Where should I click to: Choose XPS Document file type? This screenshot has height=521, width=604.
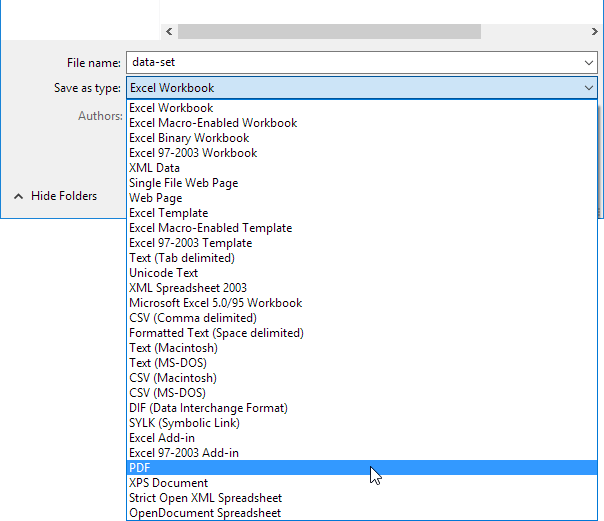pyautogui.click(x=168, y=483)
